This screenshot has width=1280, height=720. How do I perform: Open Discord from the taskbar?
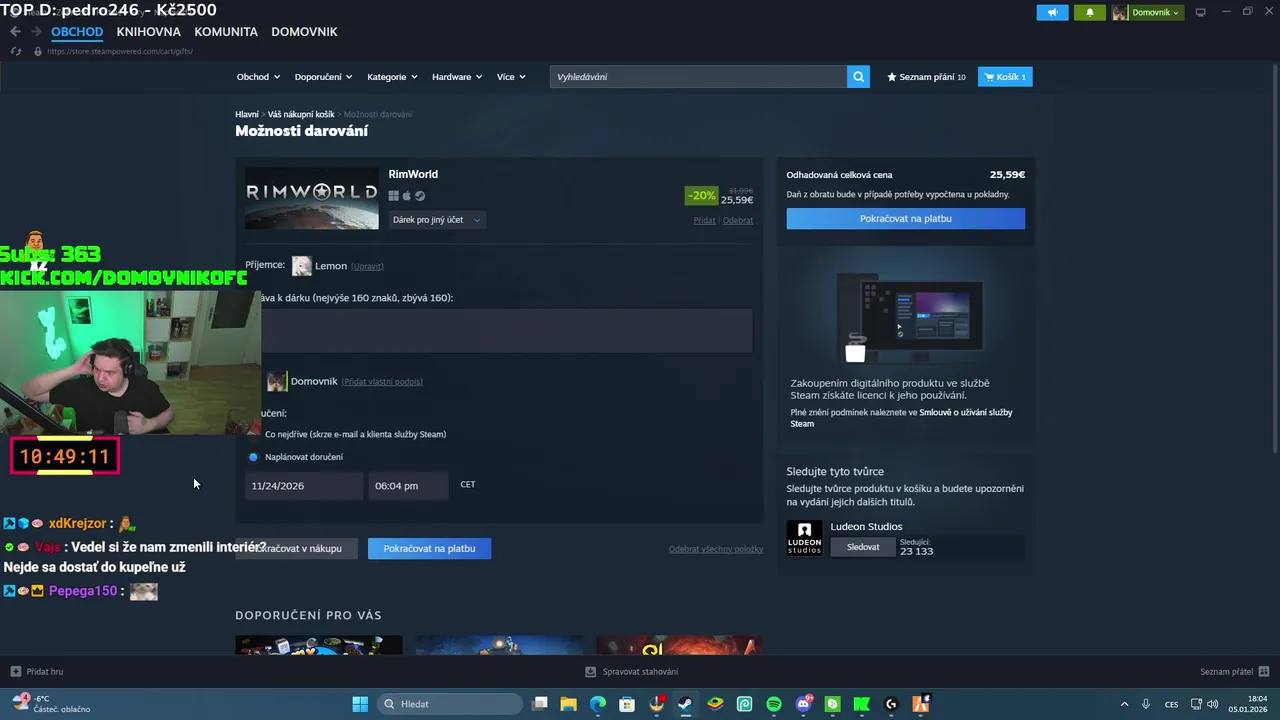(803, 704)
